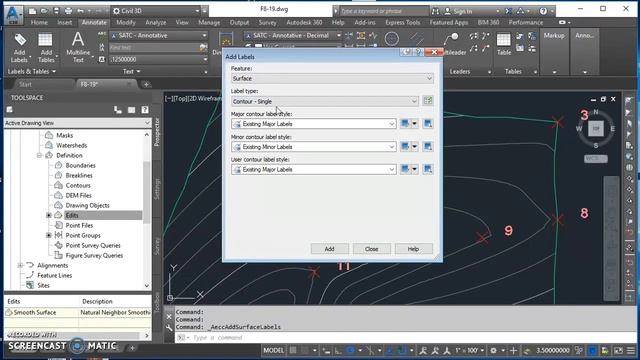
Task: Pick Minor contour label style from drawing
Action: [427, 147]
